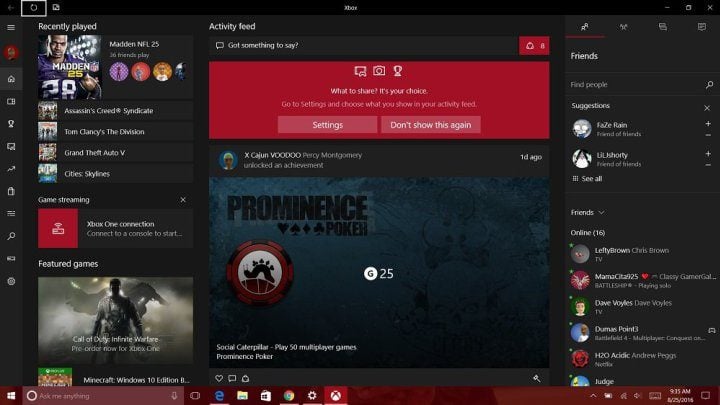Switch to the Messages tab

pyautogui.click(x=663, y=27)
